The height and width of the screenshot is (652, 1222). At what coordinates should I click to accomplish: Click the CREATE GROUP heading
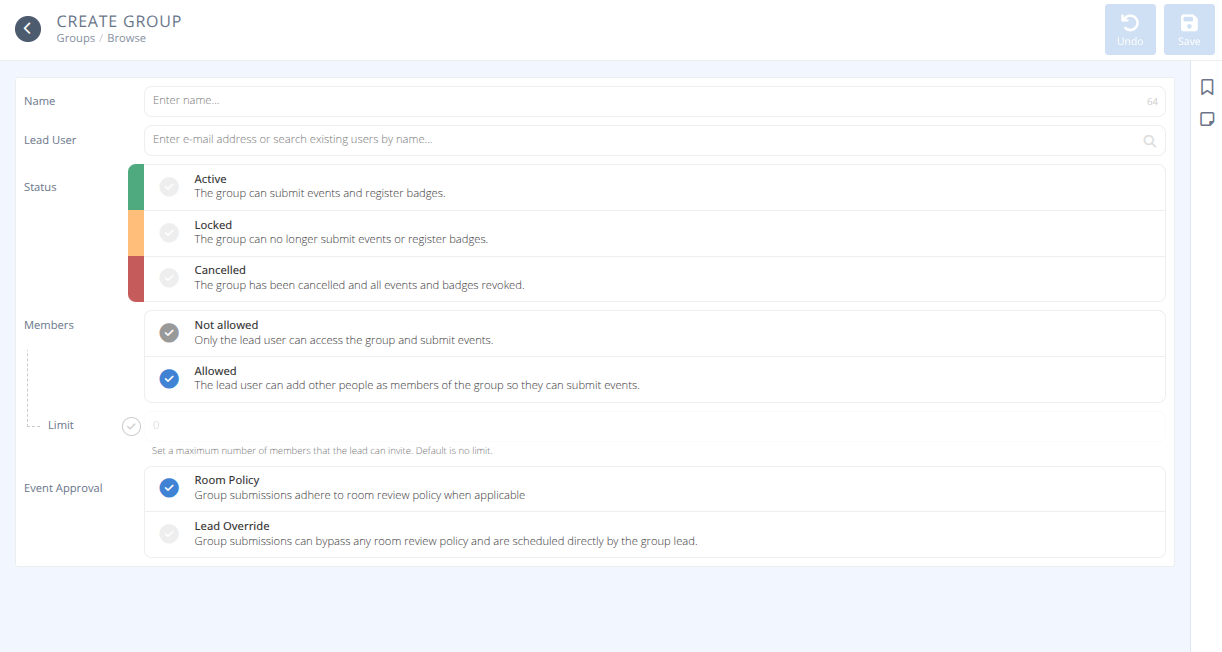coord(119,21)
